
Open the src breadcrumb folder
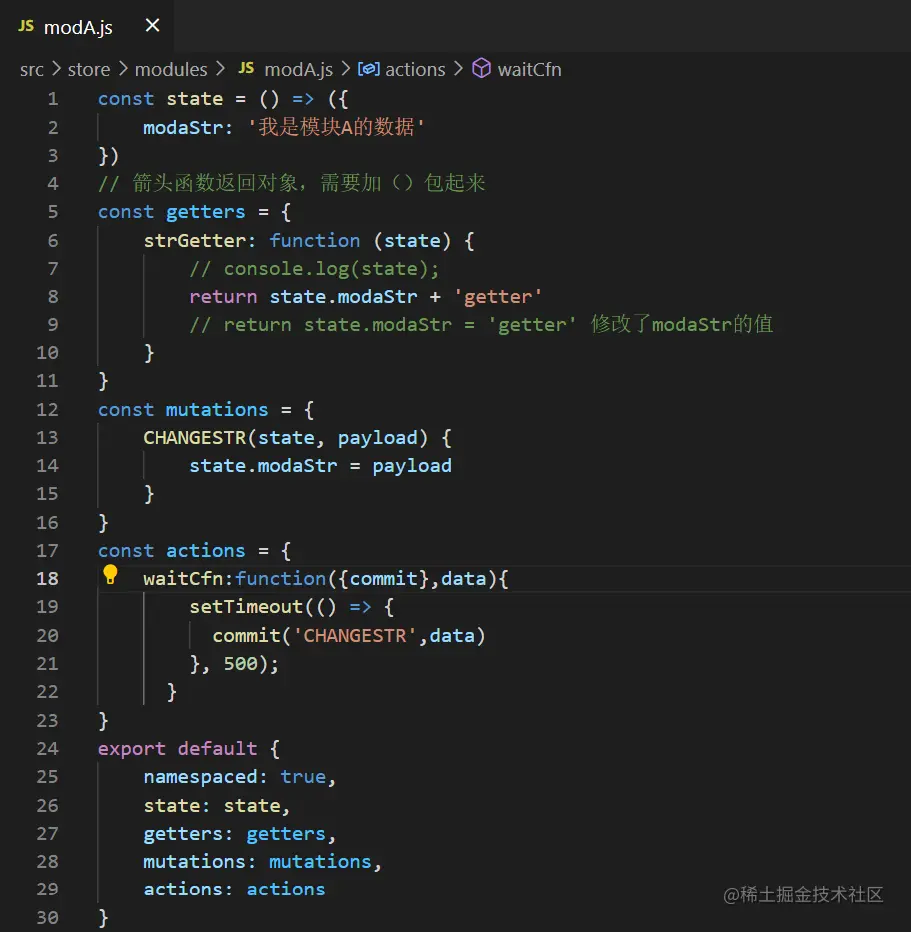click(x=31, y=70)
